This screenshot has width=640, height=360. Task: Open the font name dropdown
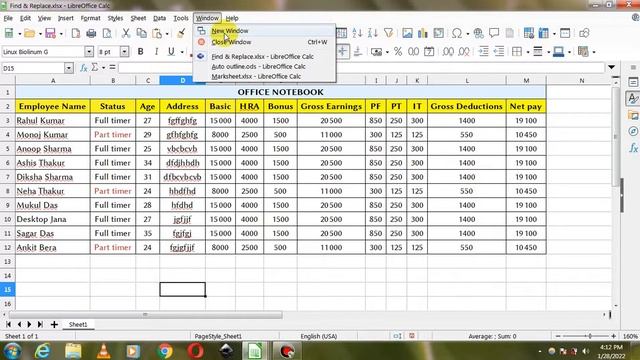pyautogui.click(x=89, y=52)
